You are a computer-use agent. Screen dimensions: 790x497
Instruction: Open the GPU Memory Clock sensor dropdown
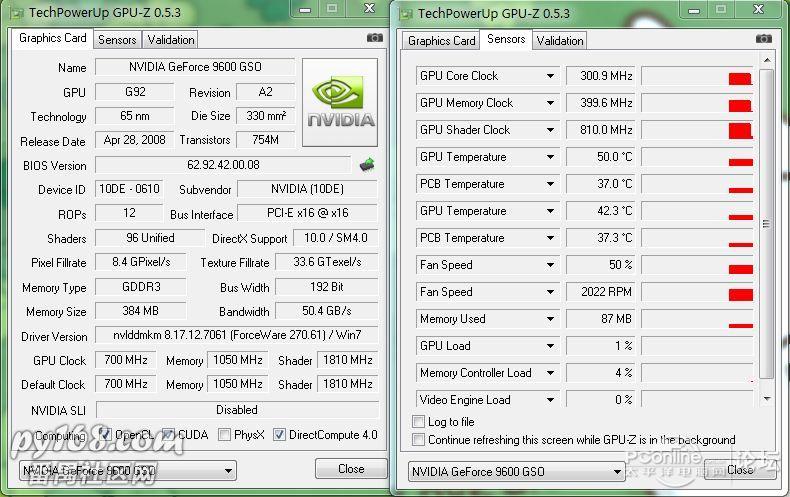point(550,103)
